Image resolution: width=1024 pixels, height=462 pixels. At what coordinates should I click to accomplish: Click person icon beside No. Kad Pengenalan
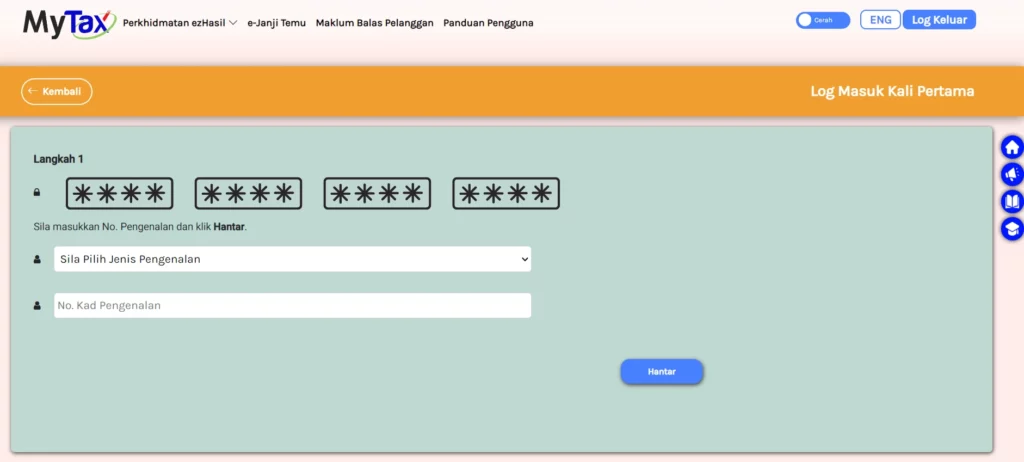click(x=37, y=306)
